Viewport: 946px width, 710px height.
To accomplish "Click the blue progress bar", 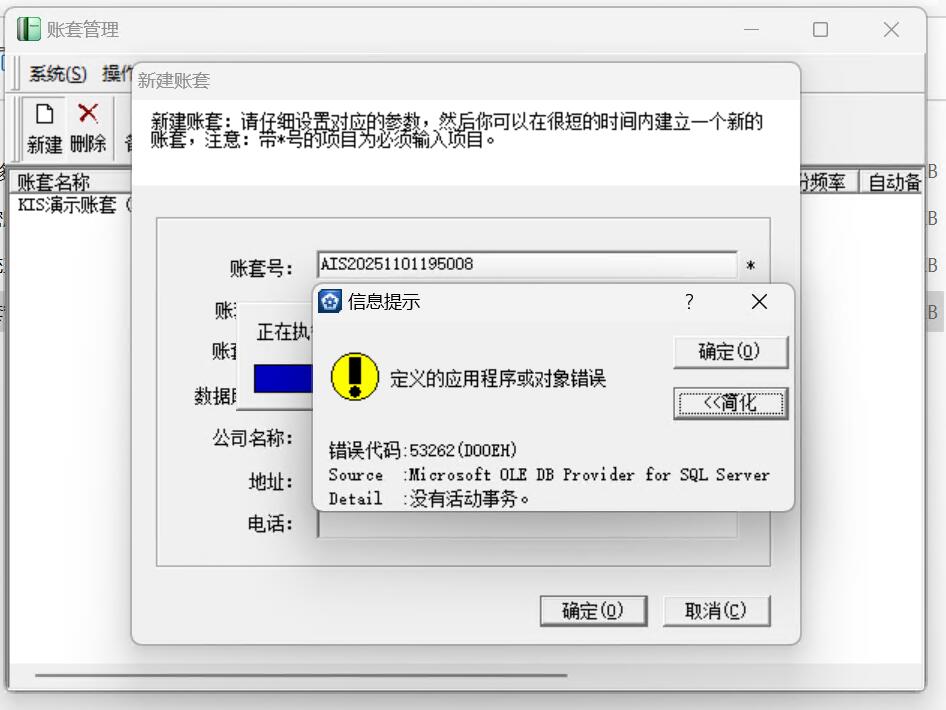I will point(283,378).
